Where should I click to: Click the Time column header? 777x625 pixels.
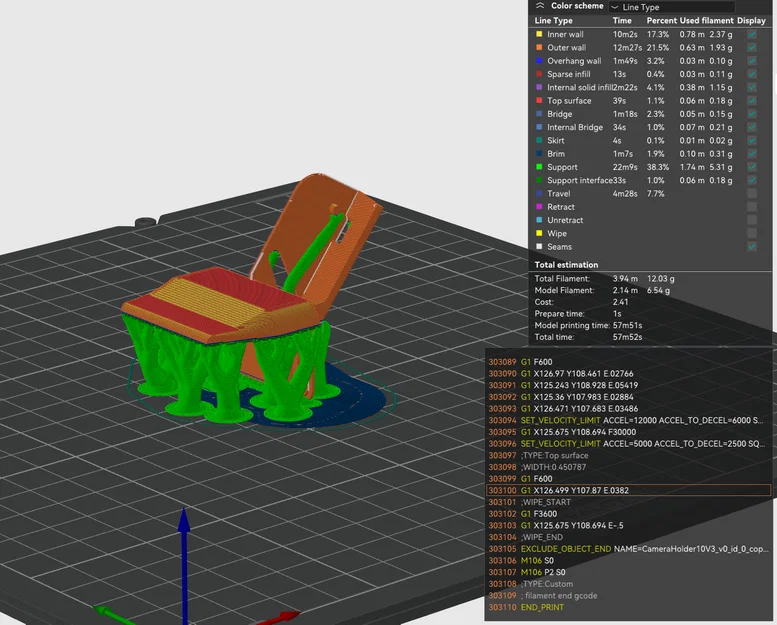click(622, 20)
